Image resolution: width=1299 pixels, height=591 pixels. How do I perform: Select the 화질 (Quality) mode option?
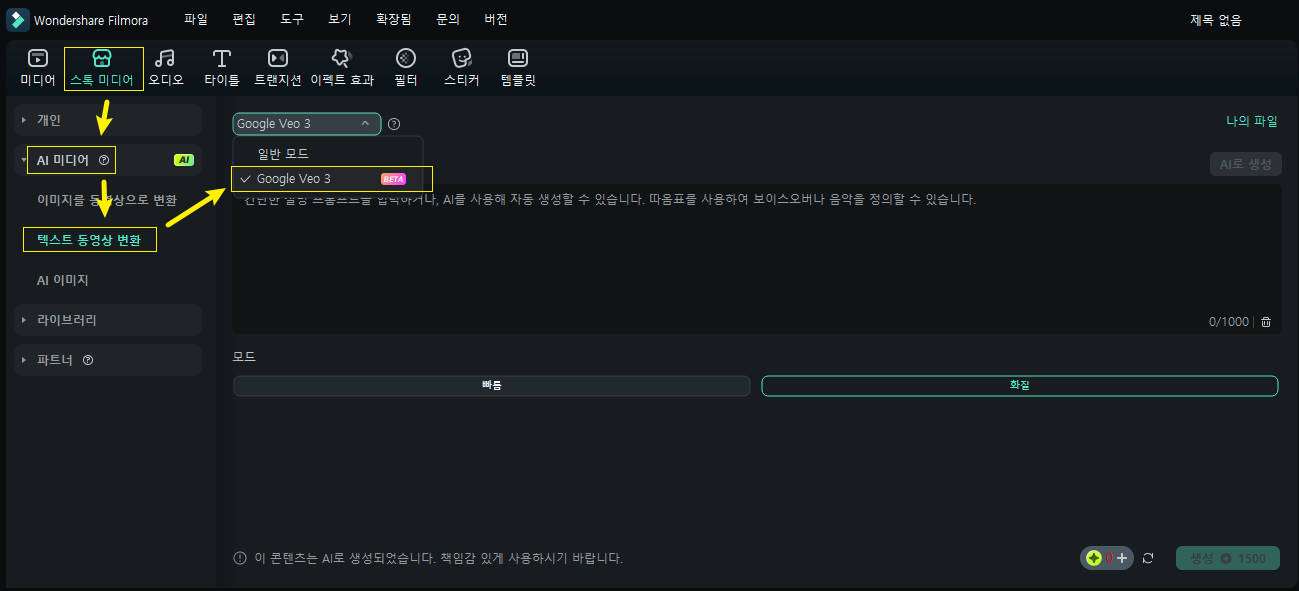point(1019,386)
